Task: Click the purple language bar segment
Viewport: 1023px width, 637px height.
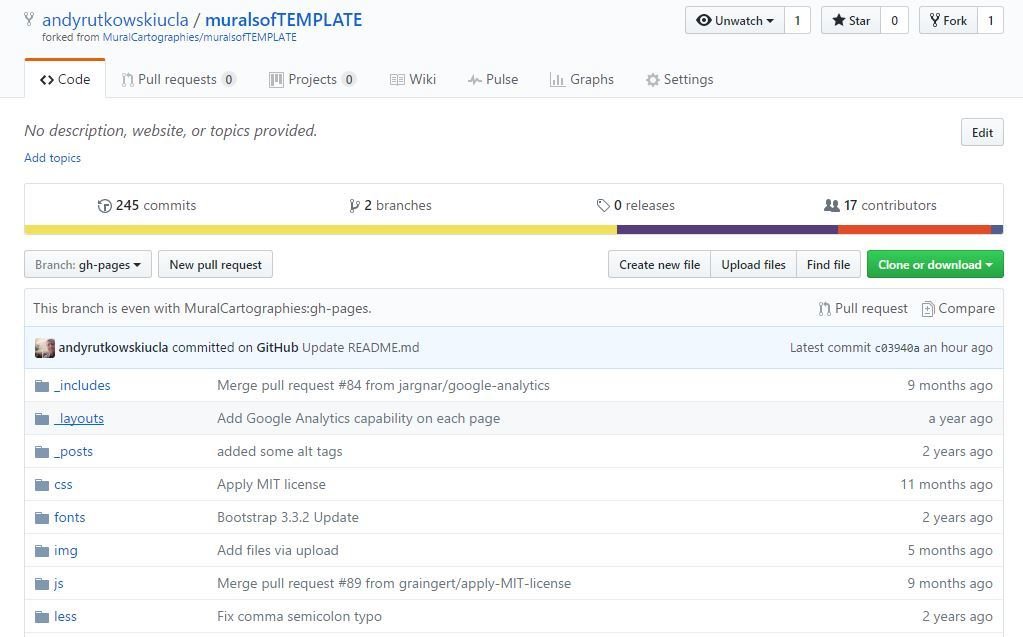Action: tap(727, 230)
